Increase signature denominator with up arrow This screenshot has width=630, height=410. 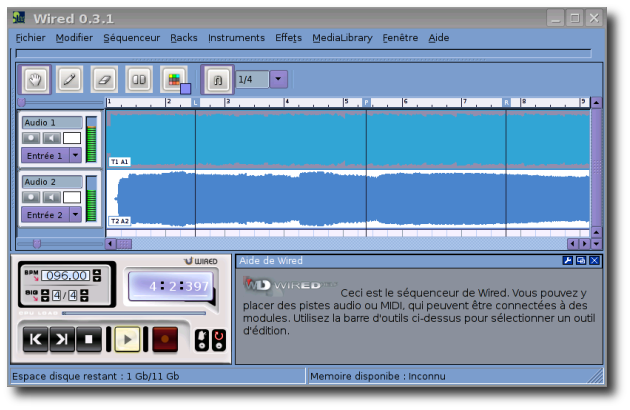pos(84,292)
